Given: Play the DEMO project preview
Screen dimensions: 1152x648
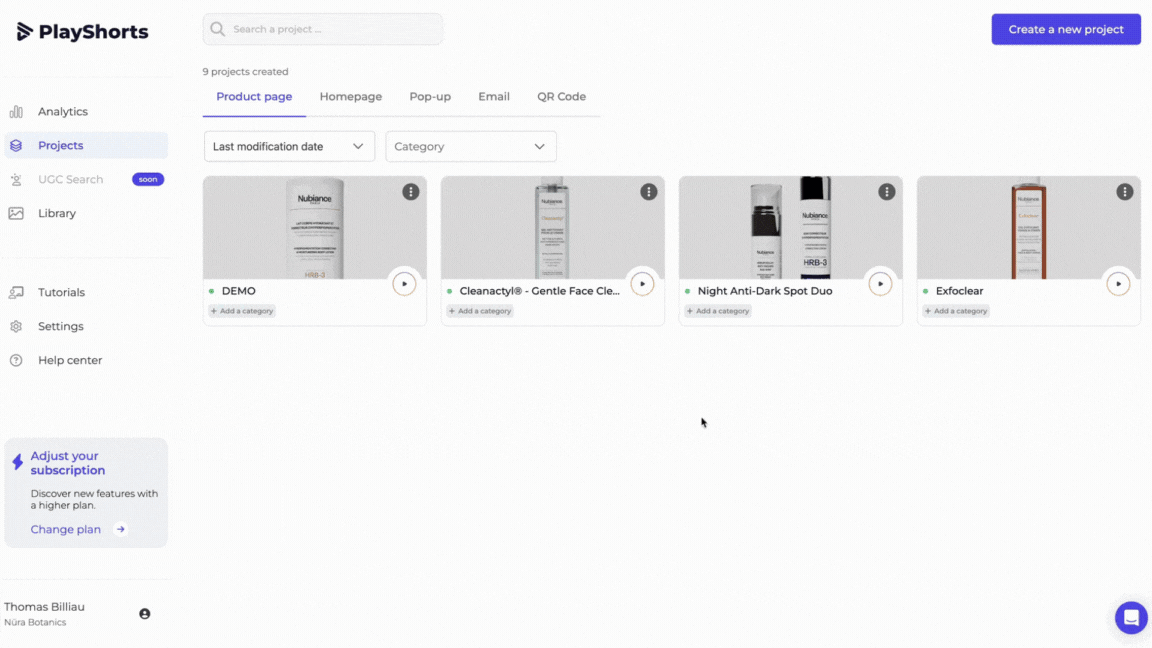Looking at the screenshot, I should 404,284.
